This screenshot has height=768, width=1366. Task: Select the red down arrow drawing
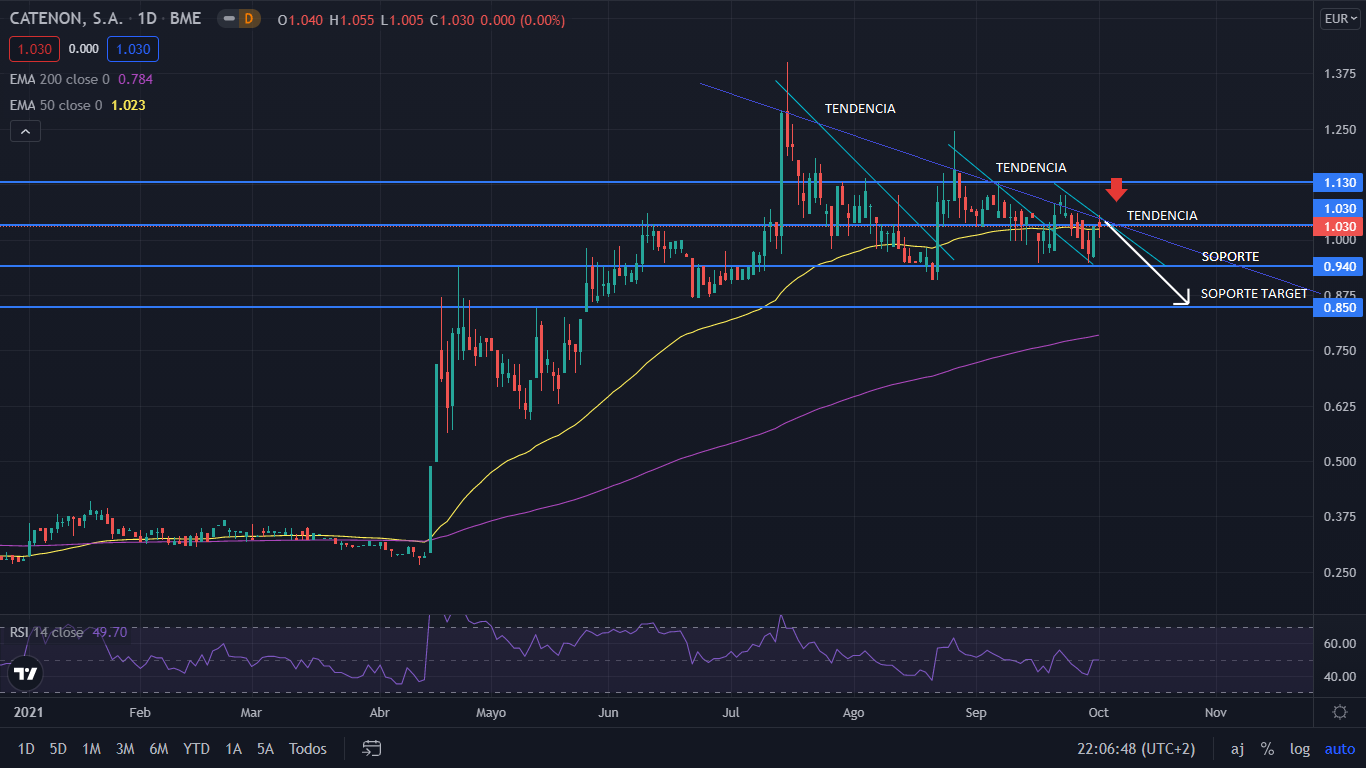(1117, 189)
